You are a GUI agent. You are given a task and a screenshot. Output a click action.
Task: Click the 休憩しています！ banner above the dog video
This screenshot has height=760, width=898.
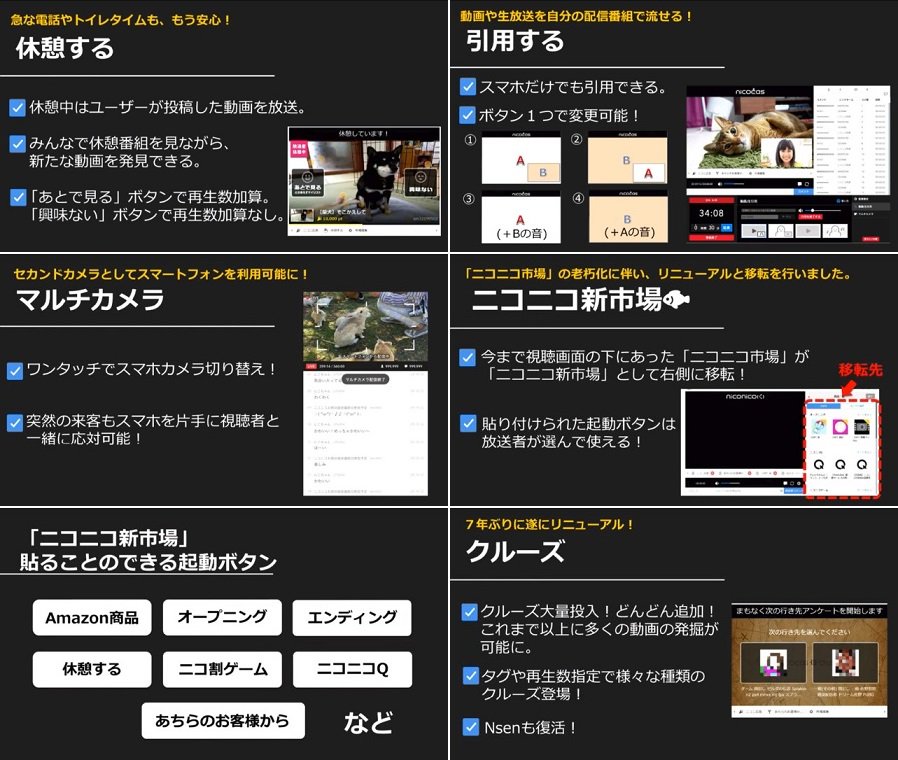pos(364,133)
